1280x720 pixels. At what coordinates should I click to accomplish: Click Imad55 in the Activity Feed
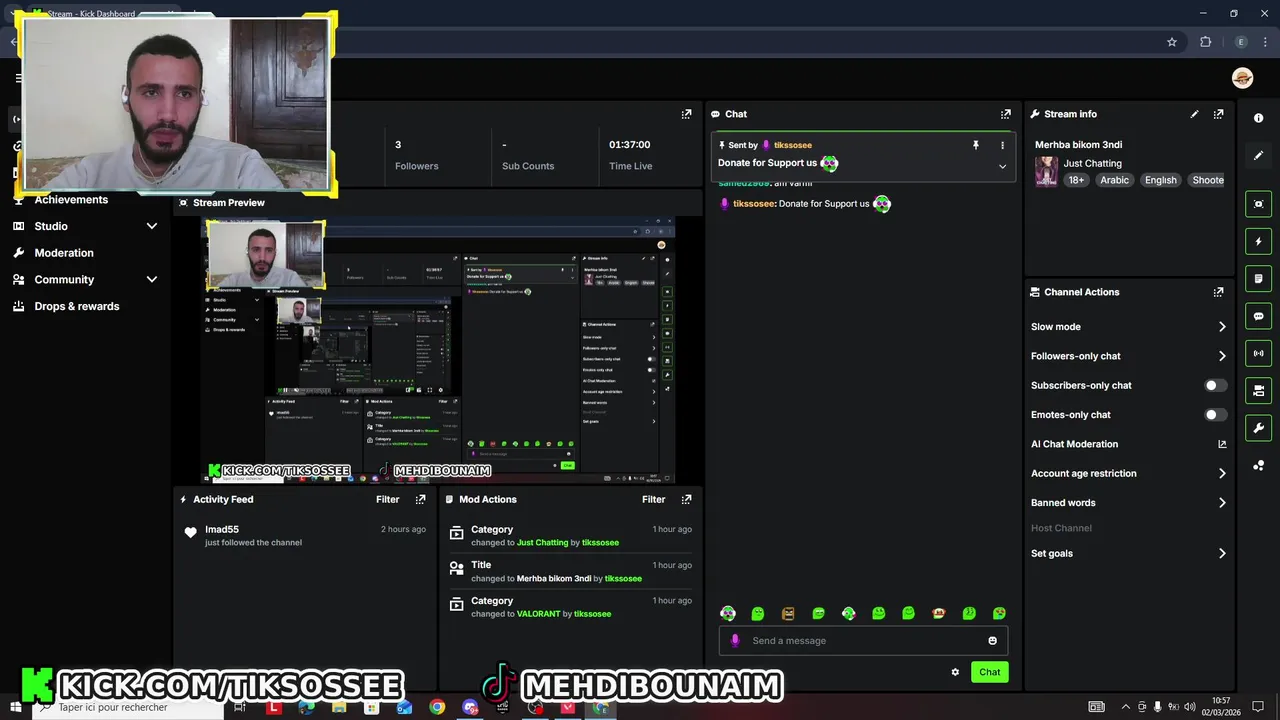[222, 529]
